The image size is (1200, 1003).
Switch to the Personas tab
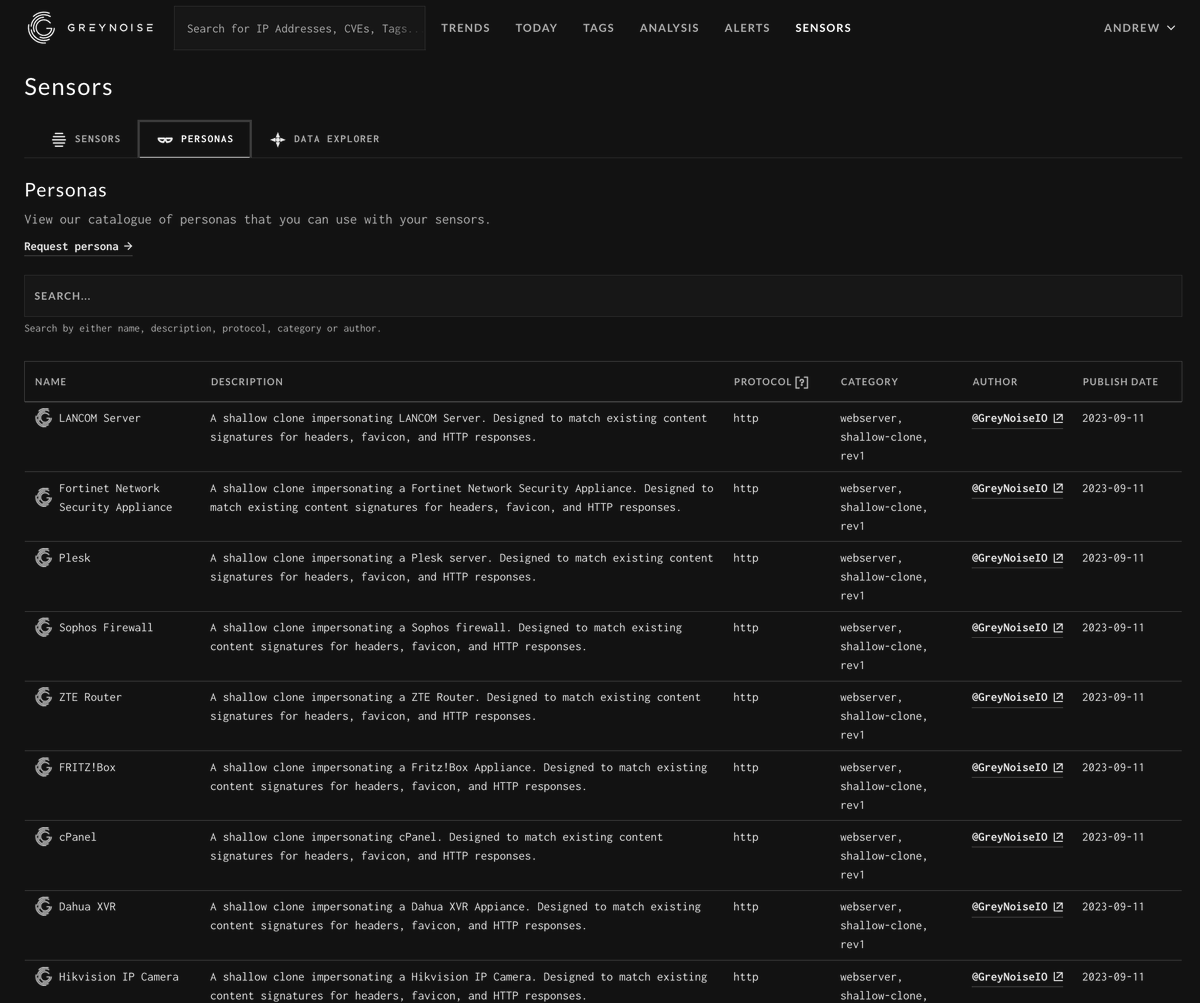point(195,139)
